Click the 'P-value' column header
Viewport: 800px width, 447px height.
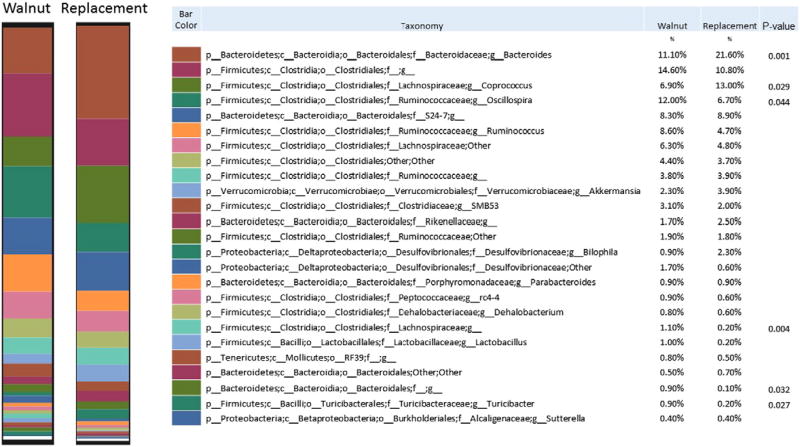pyautogui.click(x=779, y=26)
